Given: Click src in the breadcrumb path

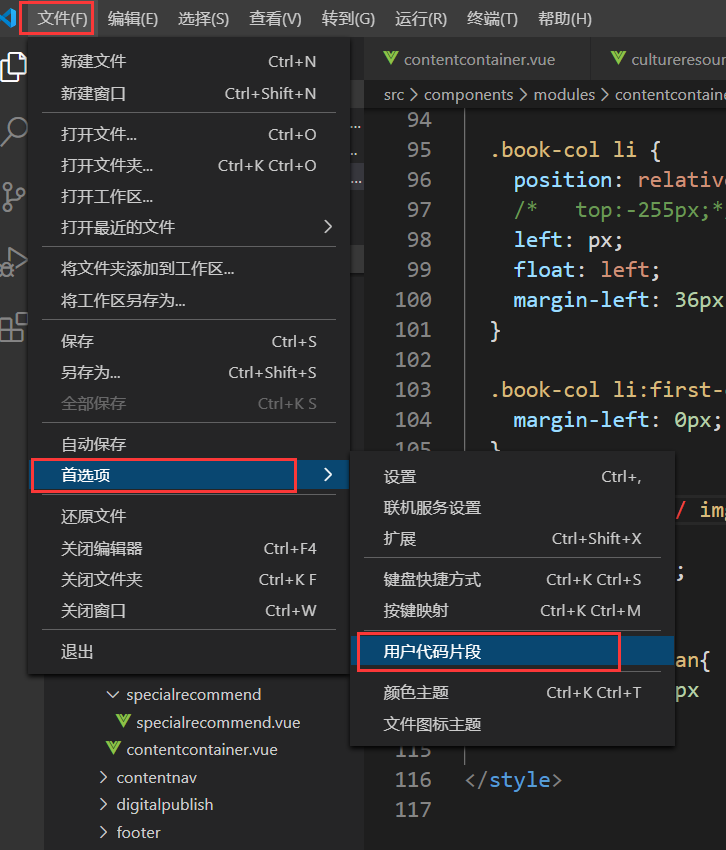Looking at the screenshot, I should [394, 95].
